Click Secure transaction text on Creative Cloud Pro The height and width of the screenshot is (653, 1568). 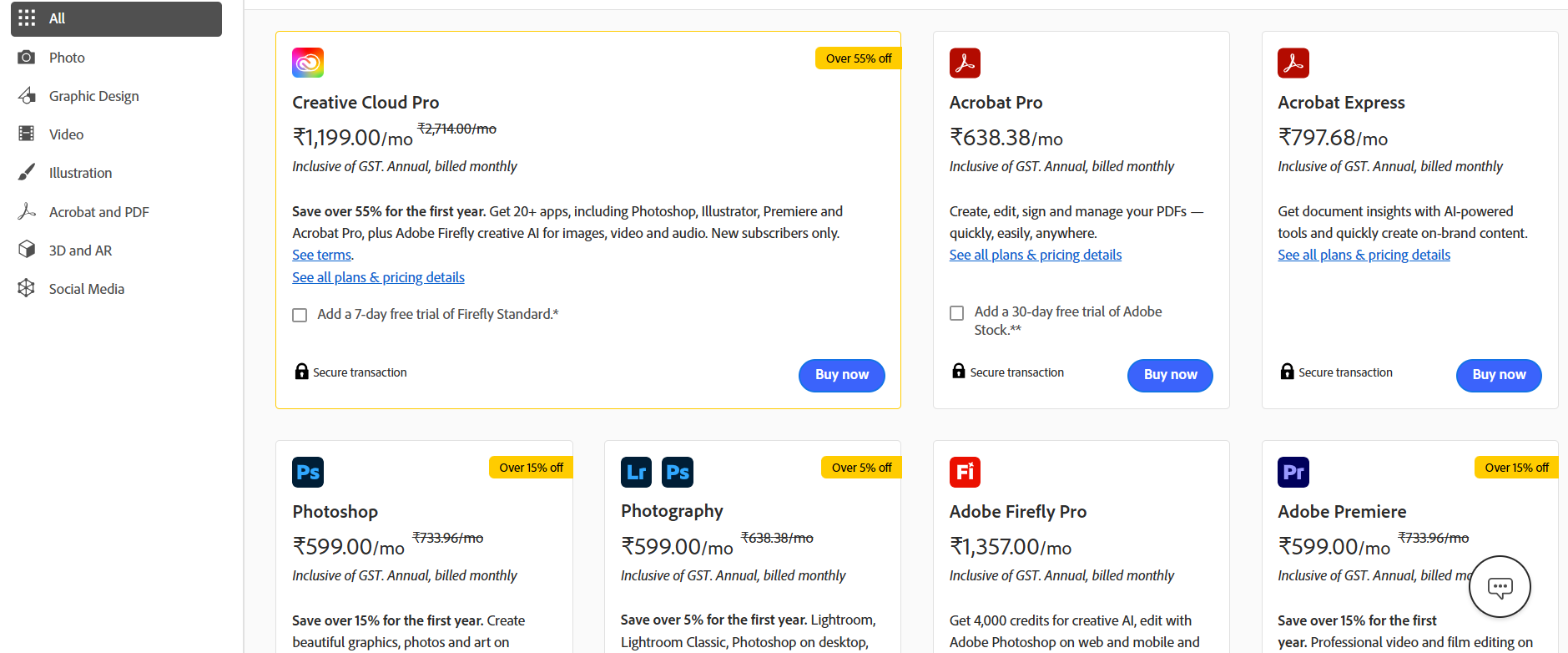click(360, 372)
